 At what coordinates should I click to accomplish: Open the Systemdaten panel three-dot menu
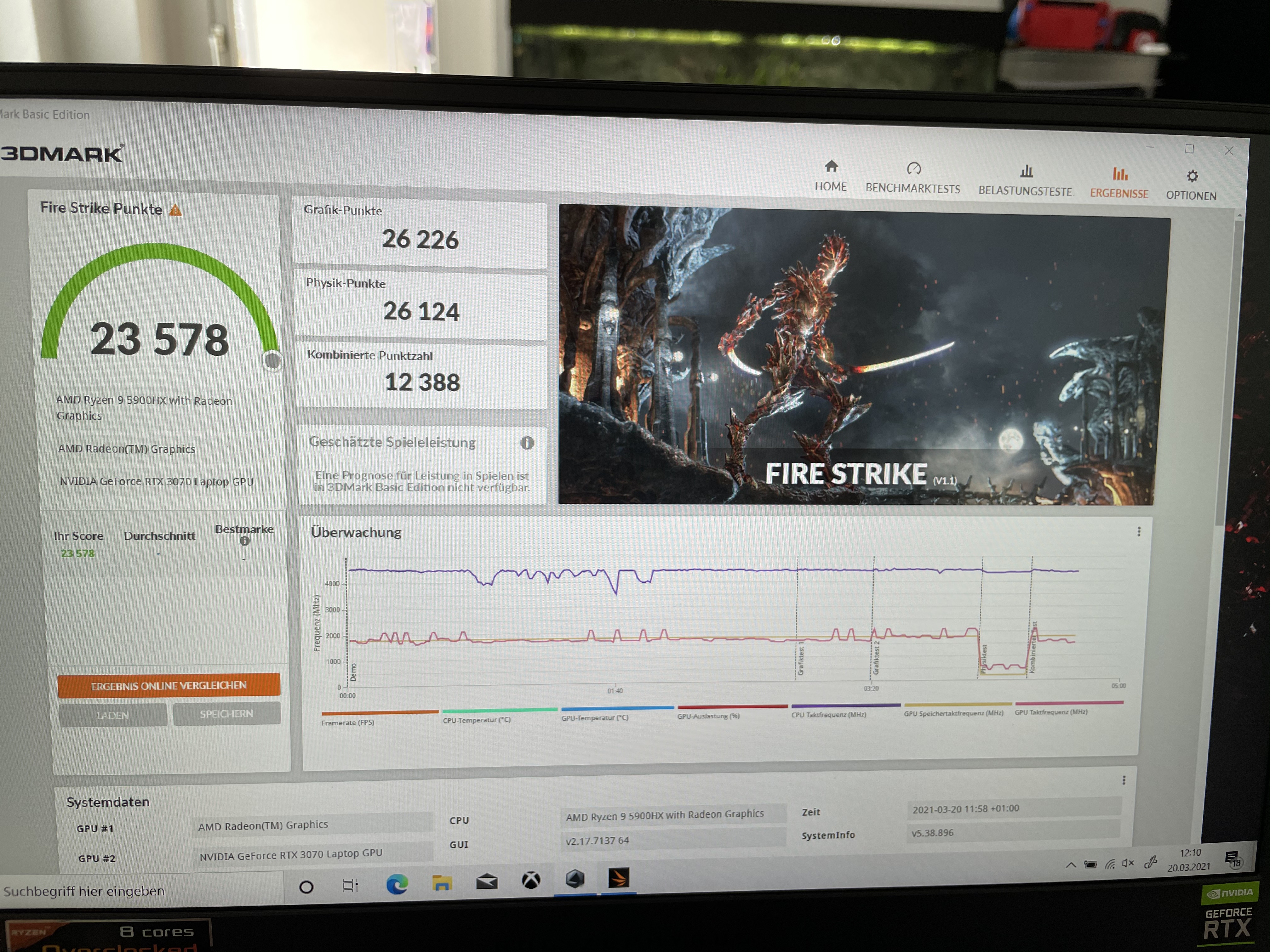(x=1124, y=780)
